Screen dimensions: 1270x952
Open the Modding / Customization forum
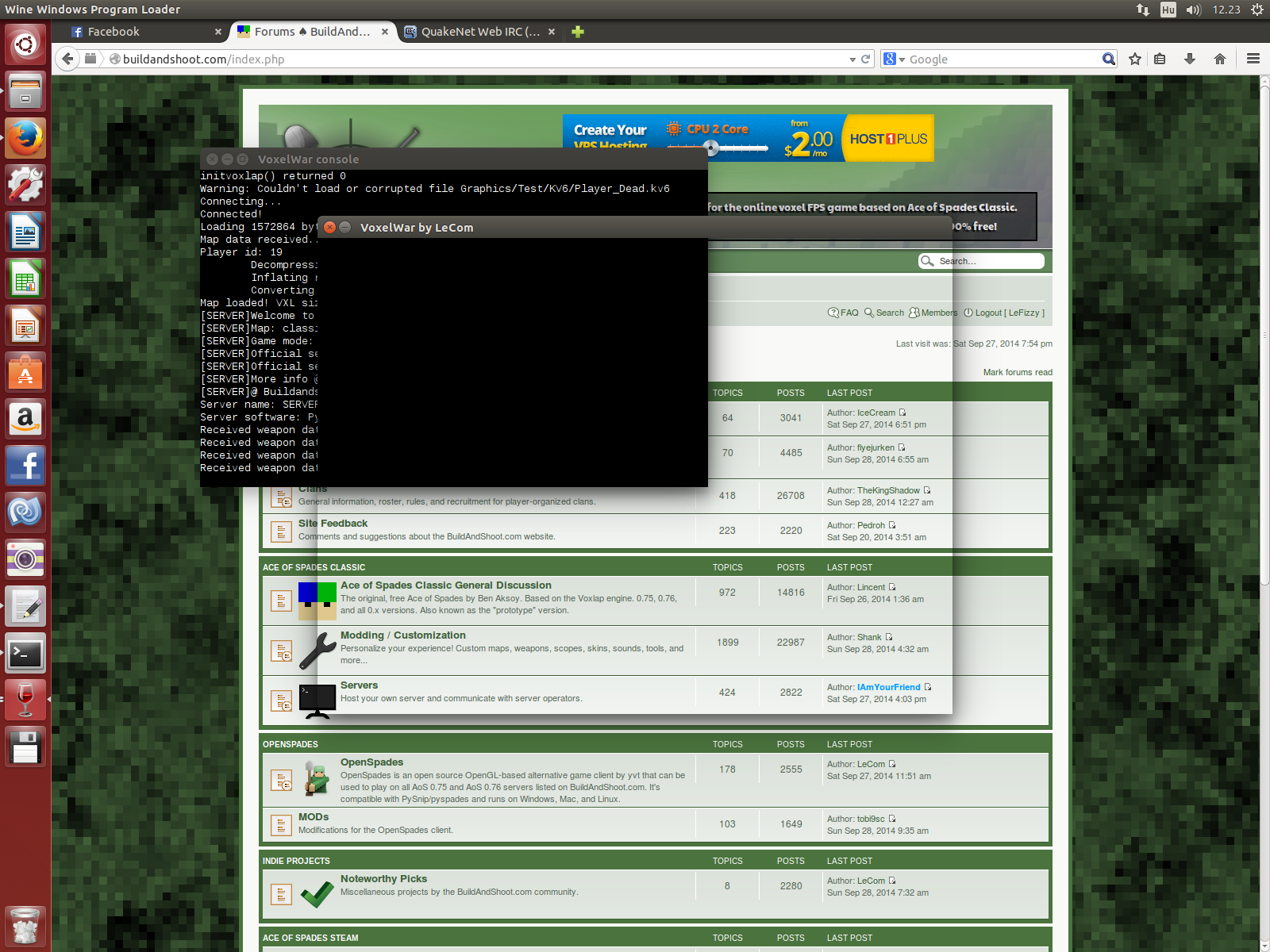pos(402,635)
